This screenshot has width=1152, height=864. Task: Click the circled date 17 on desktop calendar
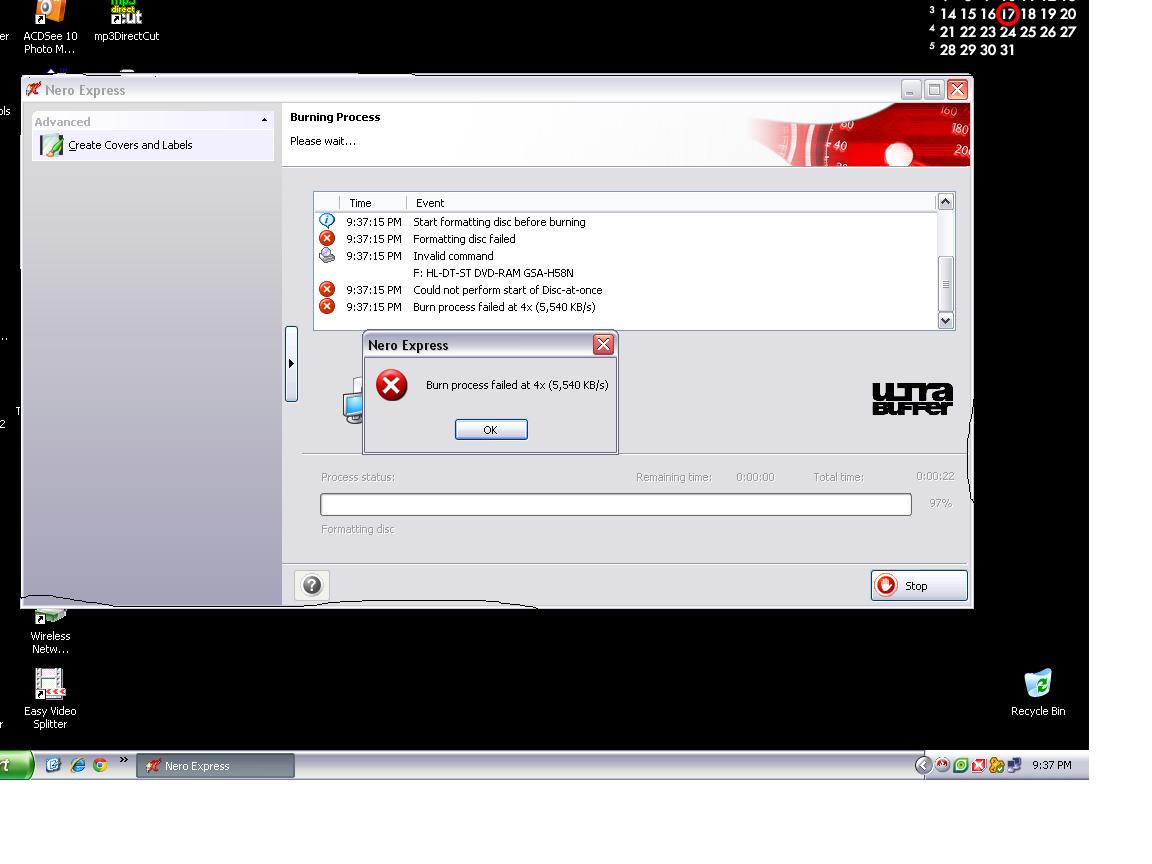pyautogui.click(x=1008, y=13)
